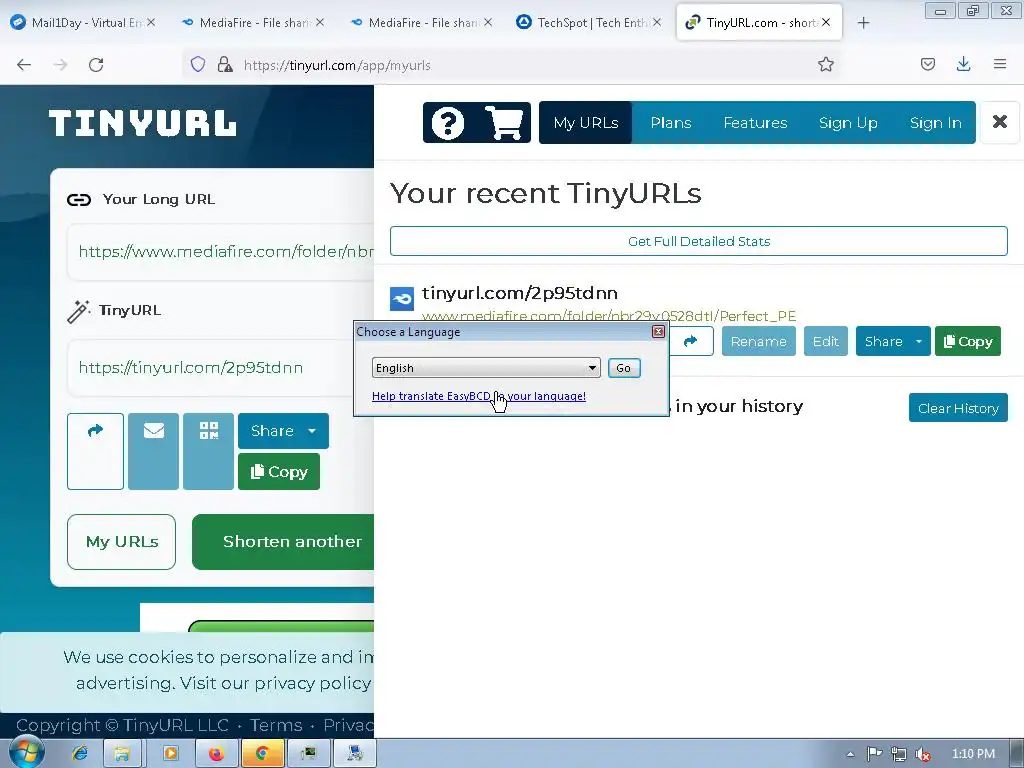This screenshot has width=1024, height=768.
Task: Click the Terms footer link
Action: coord(276,725)
